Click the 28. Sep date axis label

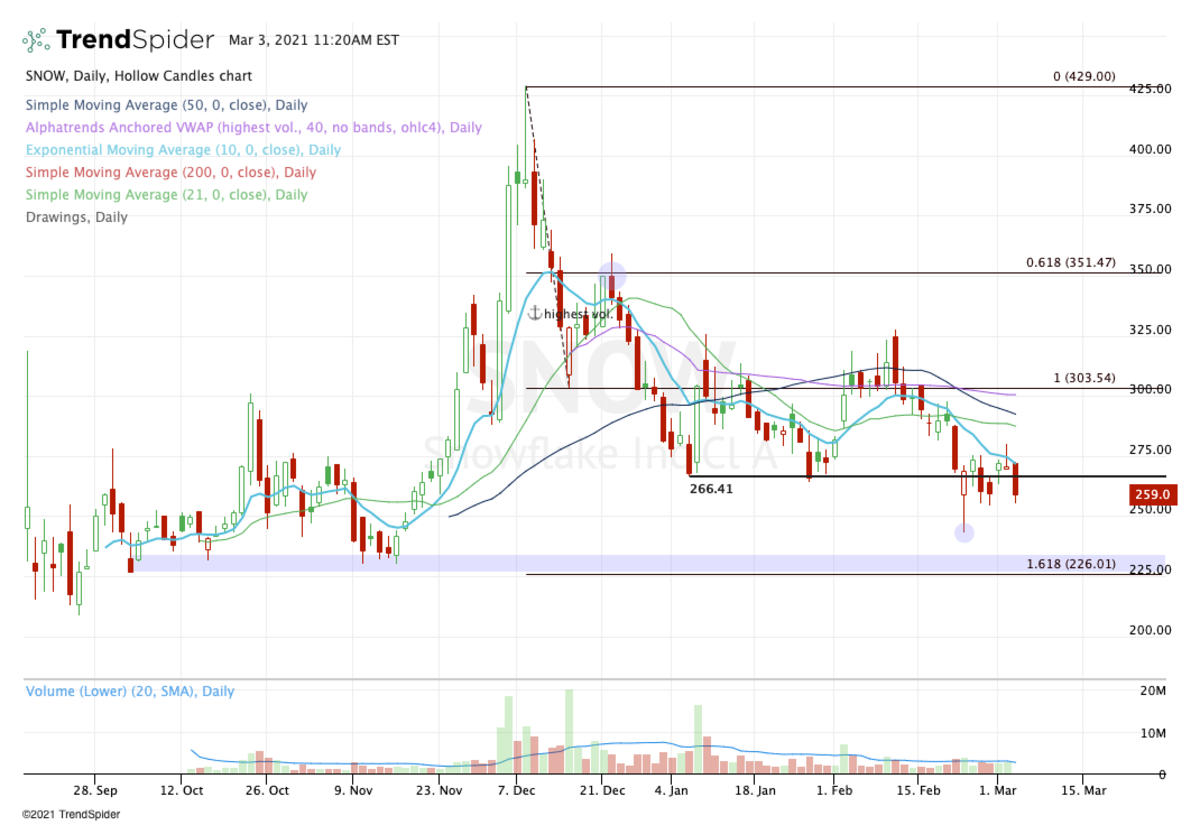pos(94,789)
